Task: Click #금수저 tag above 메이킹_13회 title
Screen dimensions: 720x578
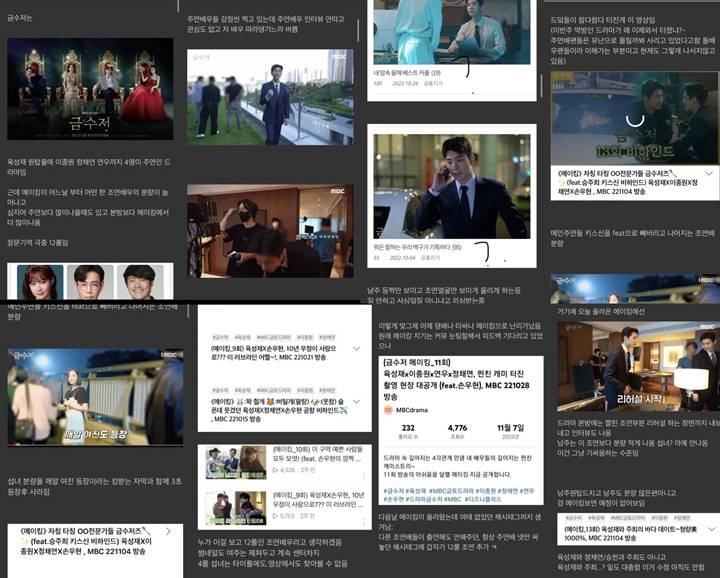Action: click(x=573, y=518)
